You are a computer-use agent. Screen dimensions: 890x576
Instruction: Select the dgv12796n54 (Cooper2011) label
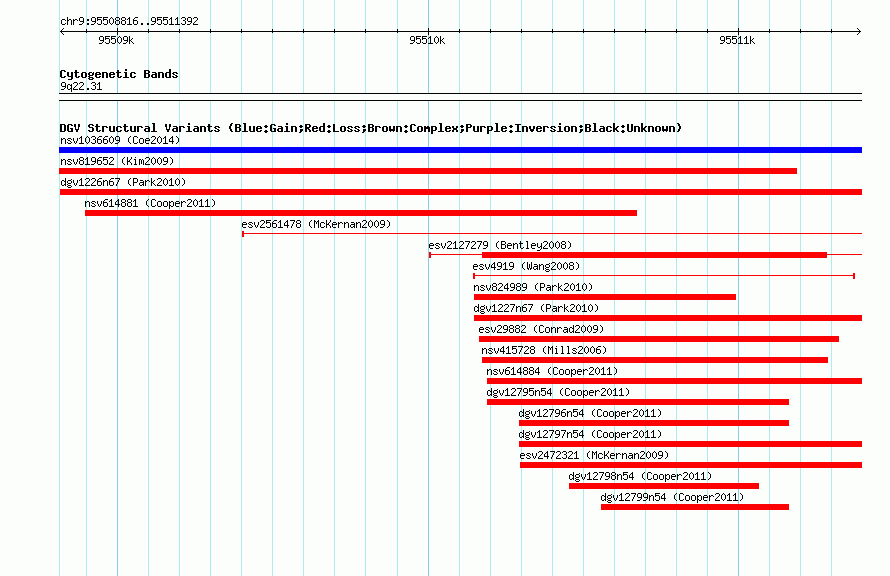pyautogui.click(x=590, y=413)
